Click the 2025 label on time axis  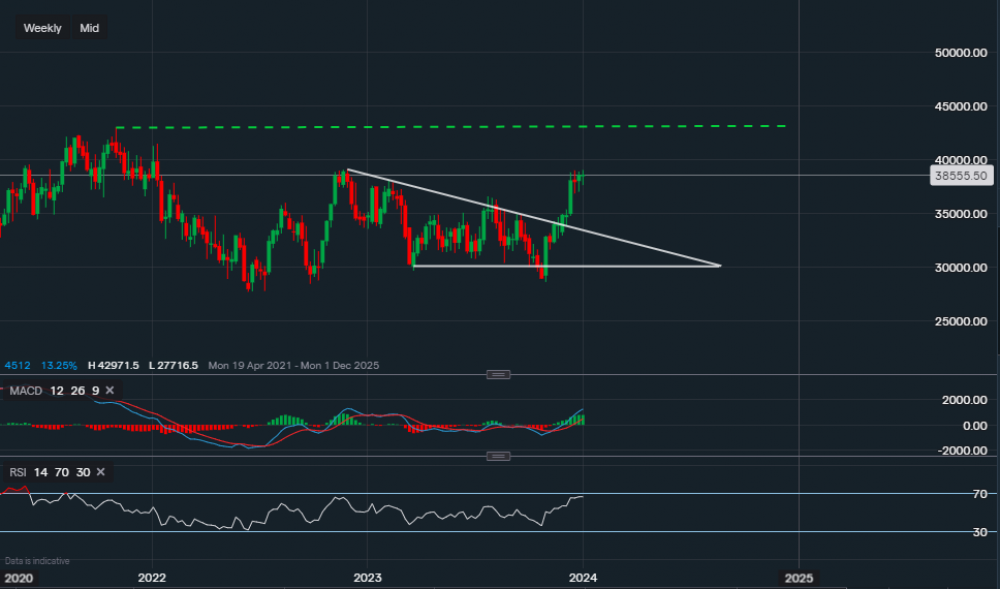(x=798, y=578)
